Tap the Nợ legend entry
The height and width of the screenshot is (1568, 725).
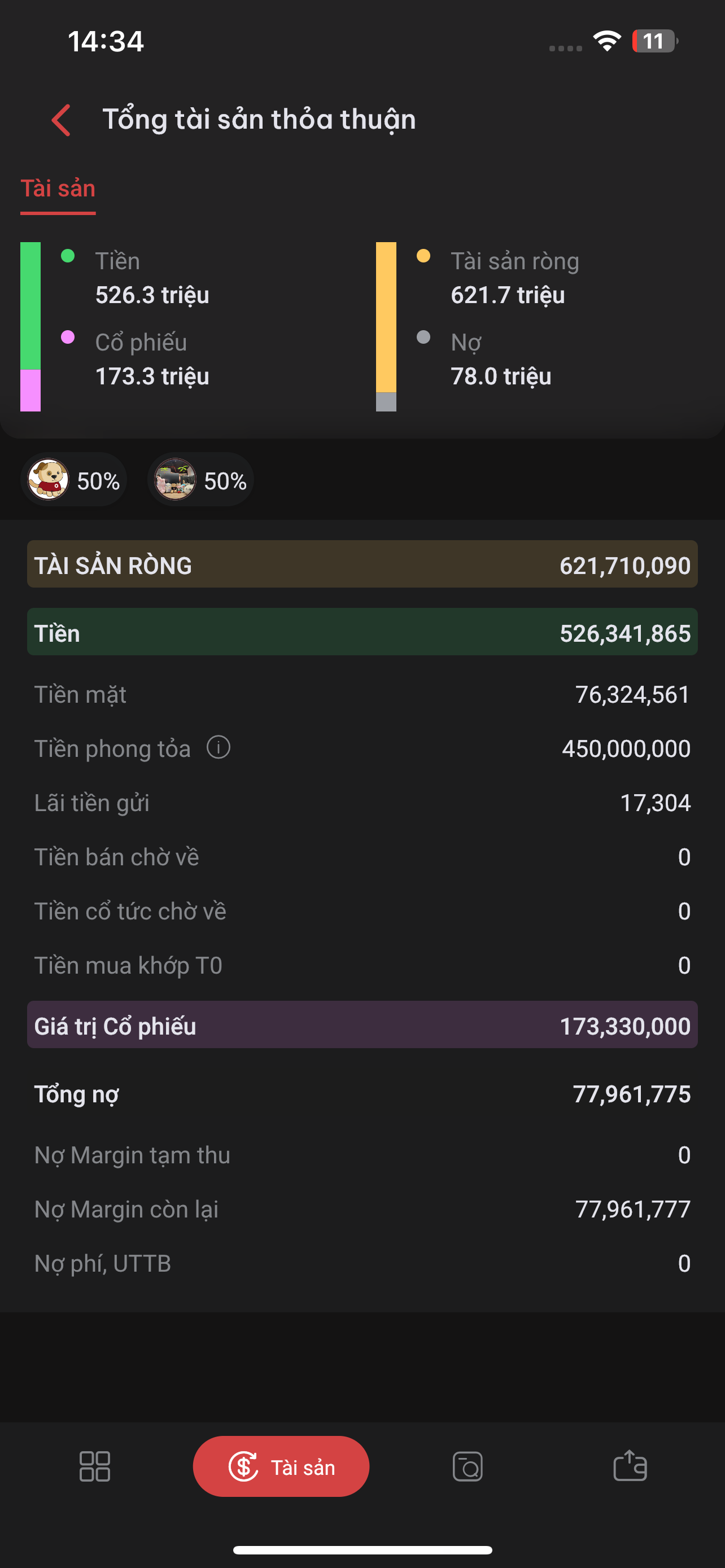(500, 359)
